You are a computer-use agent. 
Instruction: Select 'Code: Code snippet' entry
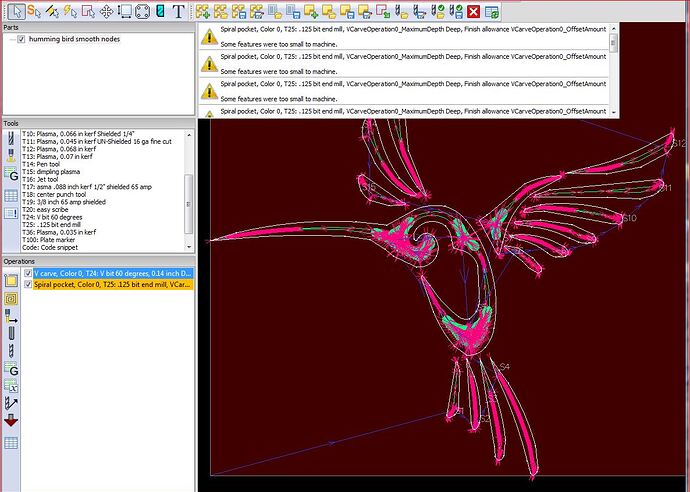click(x=50, y=247)
